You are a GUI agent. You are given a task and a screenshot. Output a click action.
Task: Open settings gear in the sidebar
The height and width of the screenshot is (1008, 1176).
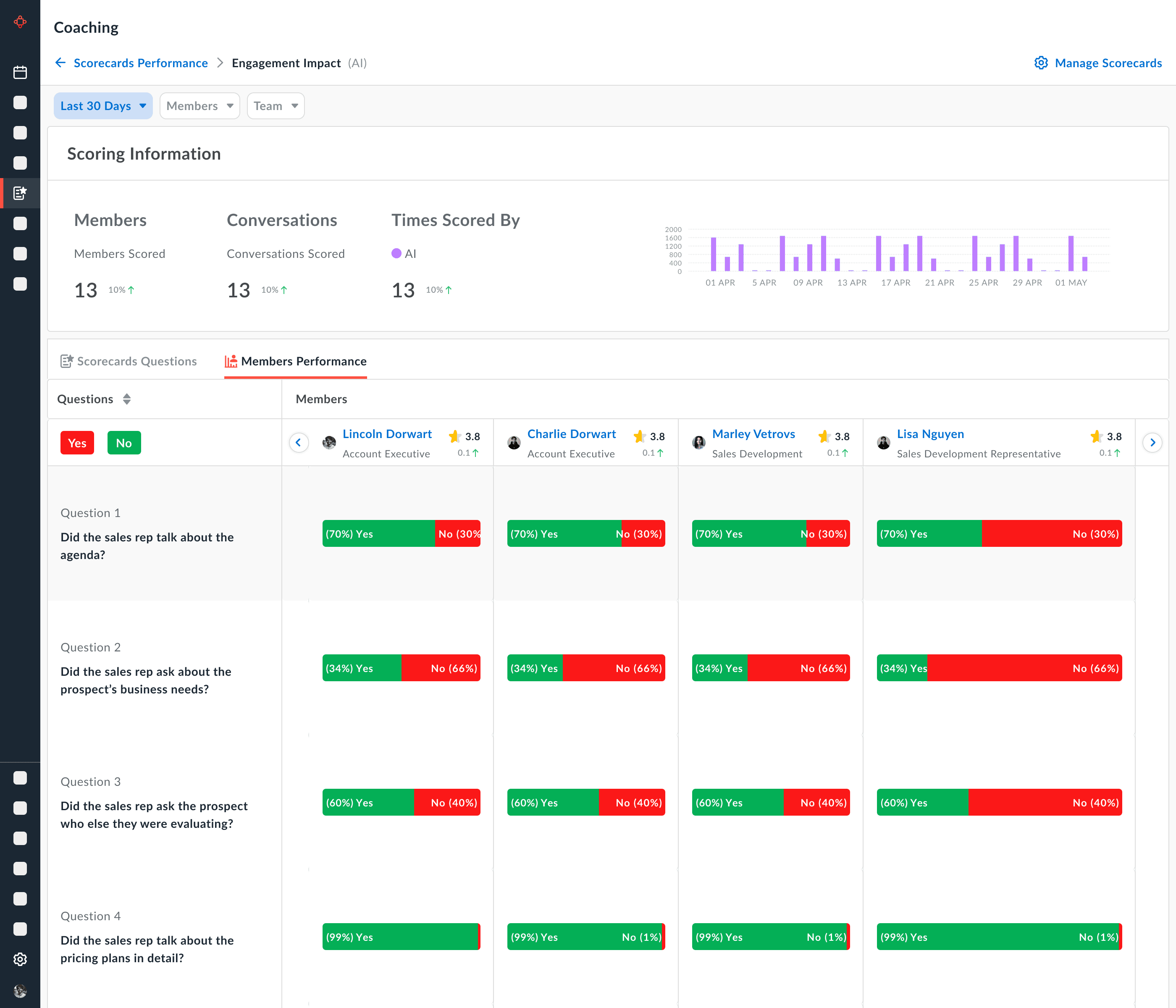[20, 959]
